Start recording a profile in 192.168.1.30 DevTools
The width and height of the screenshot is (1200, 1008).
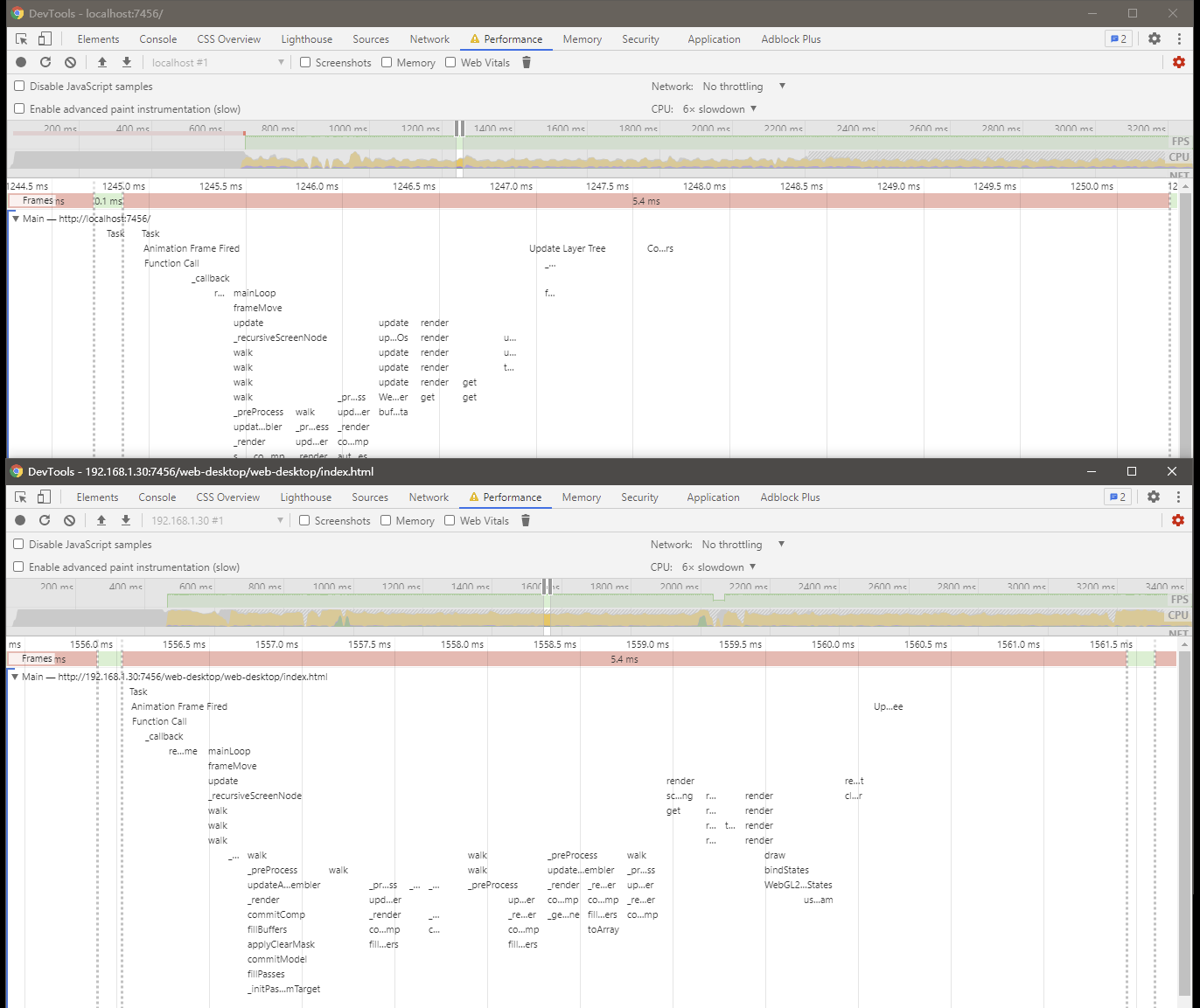20,520
